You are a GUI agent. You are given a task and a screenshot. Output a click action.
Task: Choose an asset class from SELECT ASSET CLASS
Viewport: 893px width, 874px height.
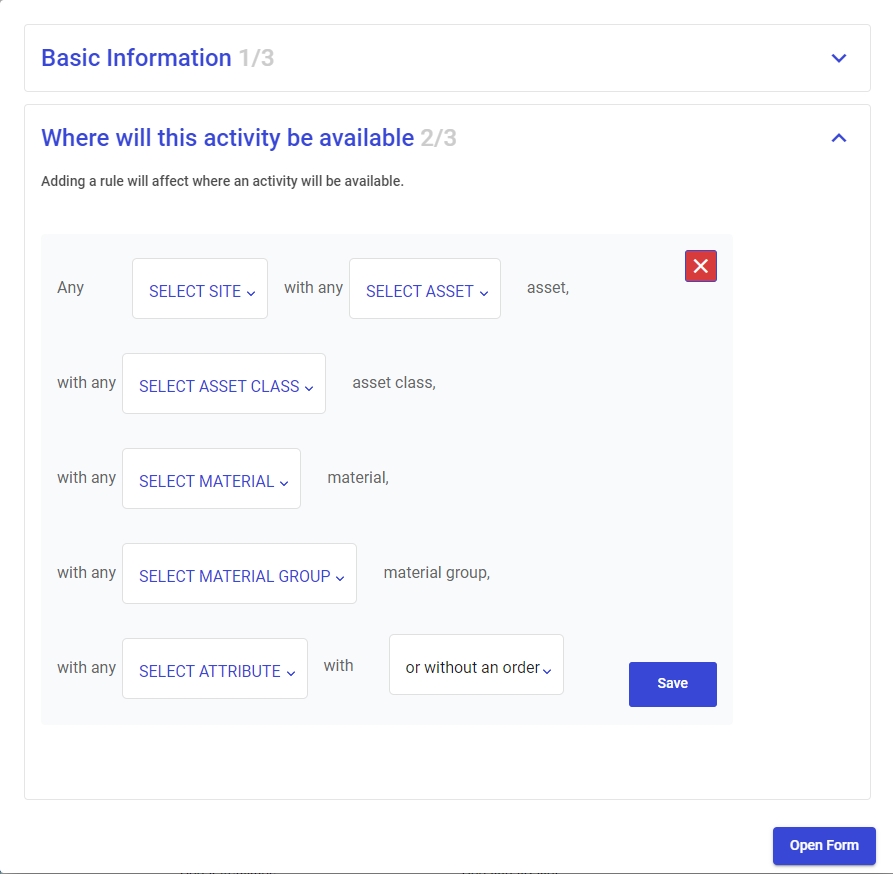pyautogui.click(x=223, y=385)
